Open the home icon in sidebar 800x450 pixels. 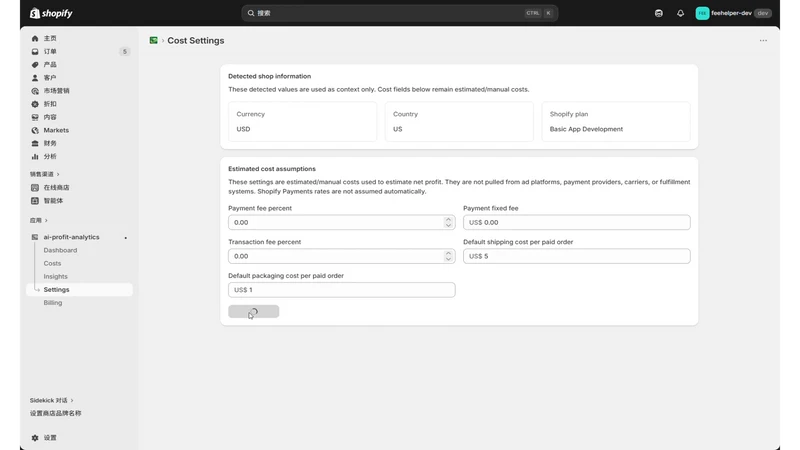[x=35, y=38]
